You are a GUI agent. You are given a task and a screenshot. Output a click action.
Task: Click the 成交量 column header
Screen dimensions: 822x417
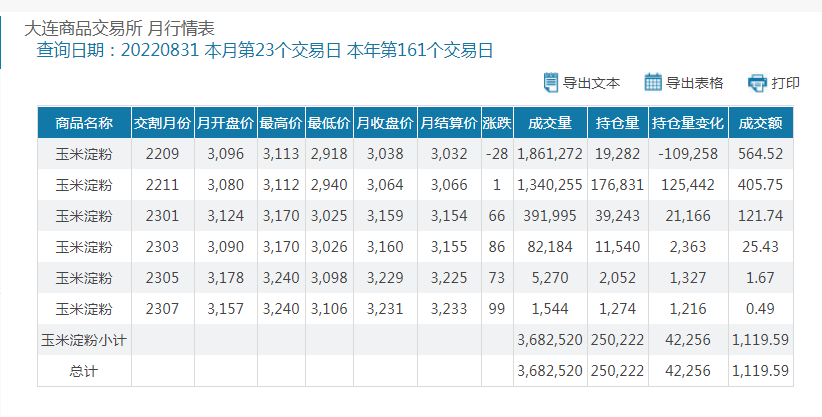point(549,123)
